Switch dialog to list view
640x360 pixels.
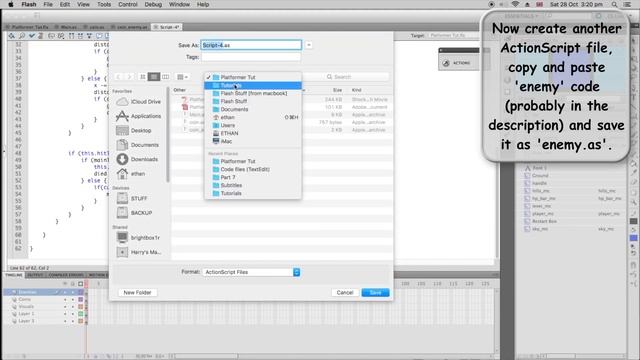[154, 77]
